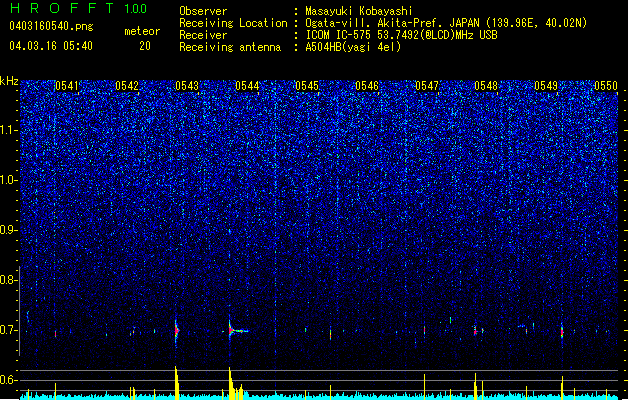
Task: Click the 0550 time marker
Action: click(x=606, y=86)
